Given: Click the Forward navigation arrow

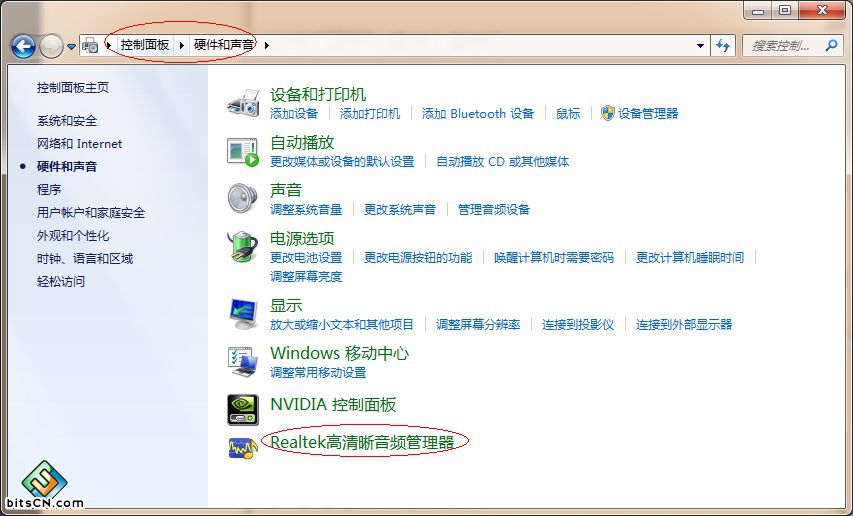Looking at the screenshot, I should click(51, 46).
